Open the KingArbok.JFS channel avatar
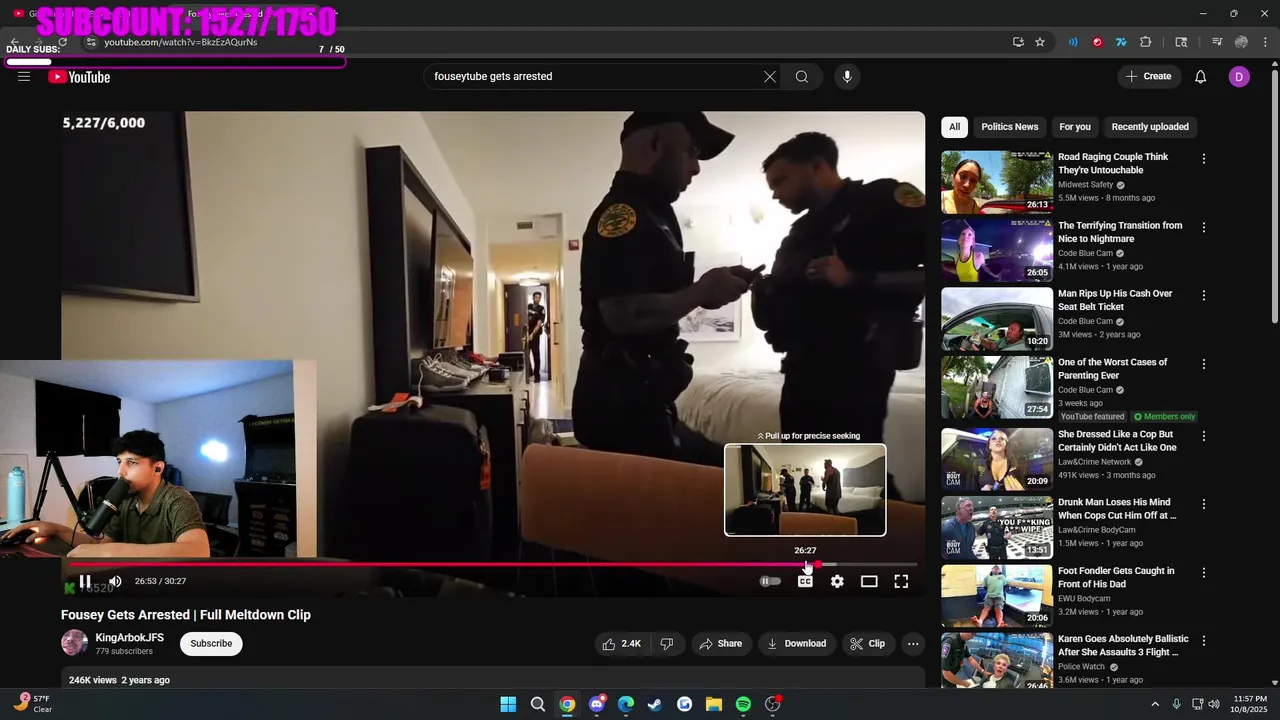 point(74,643)
